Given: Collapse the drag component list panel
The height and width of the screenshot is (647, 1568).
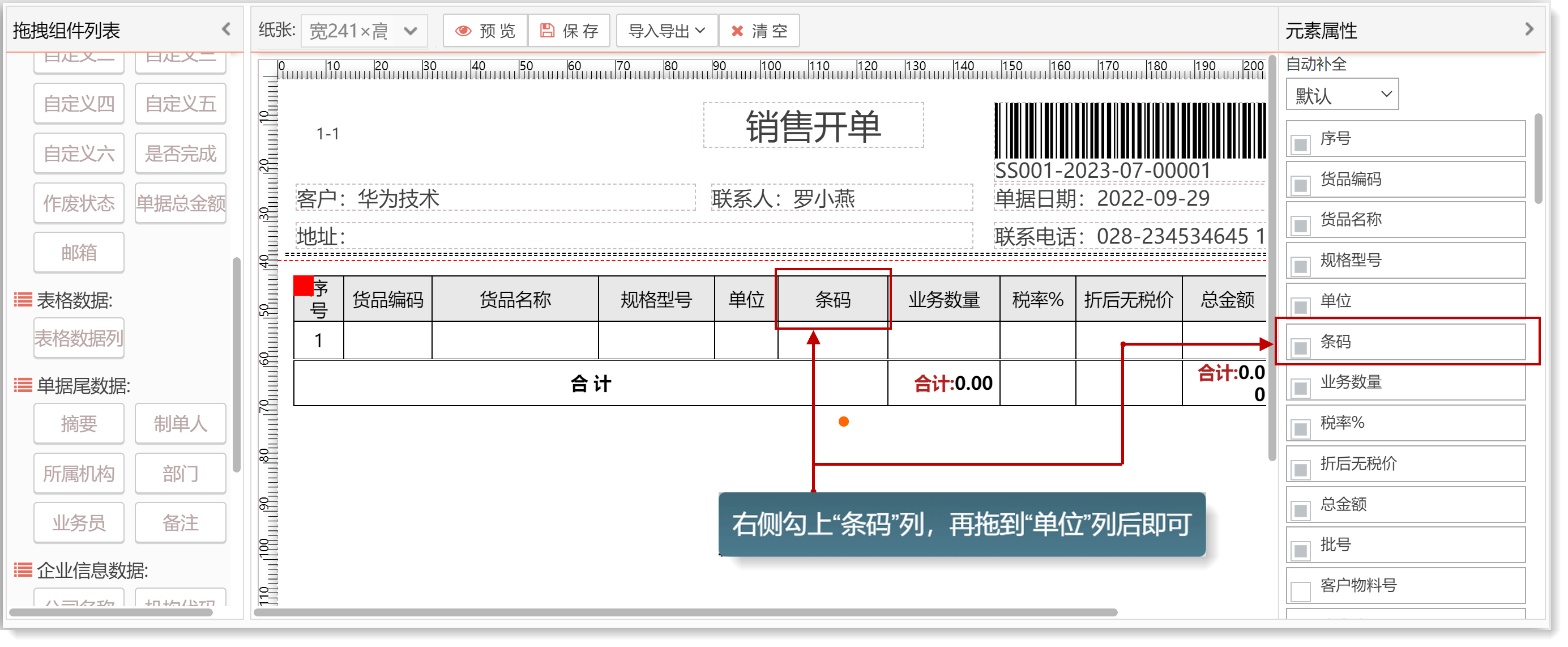Looking at the screenshot, I should (227, 29).
